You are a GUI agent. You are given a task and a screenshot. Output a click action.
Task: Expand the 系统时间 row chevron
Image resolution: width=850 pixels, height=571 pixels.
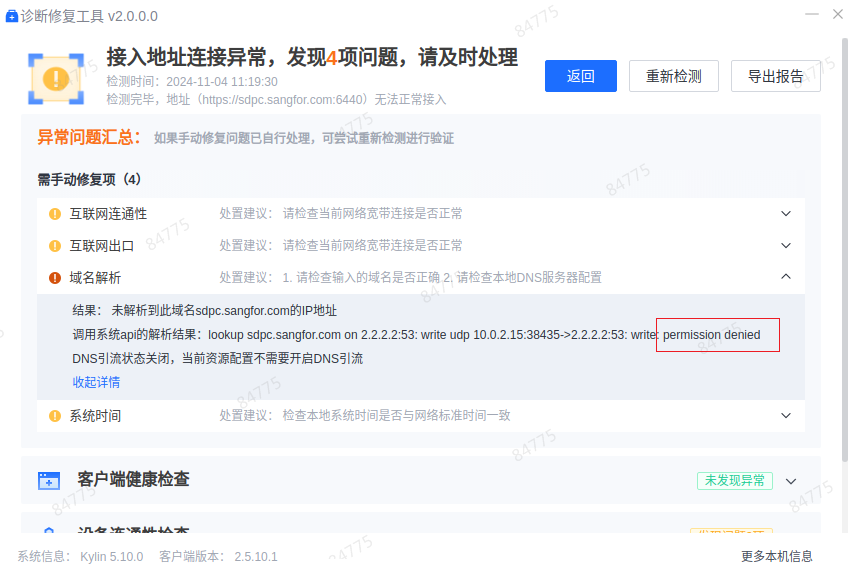[x=786, y=415]
